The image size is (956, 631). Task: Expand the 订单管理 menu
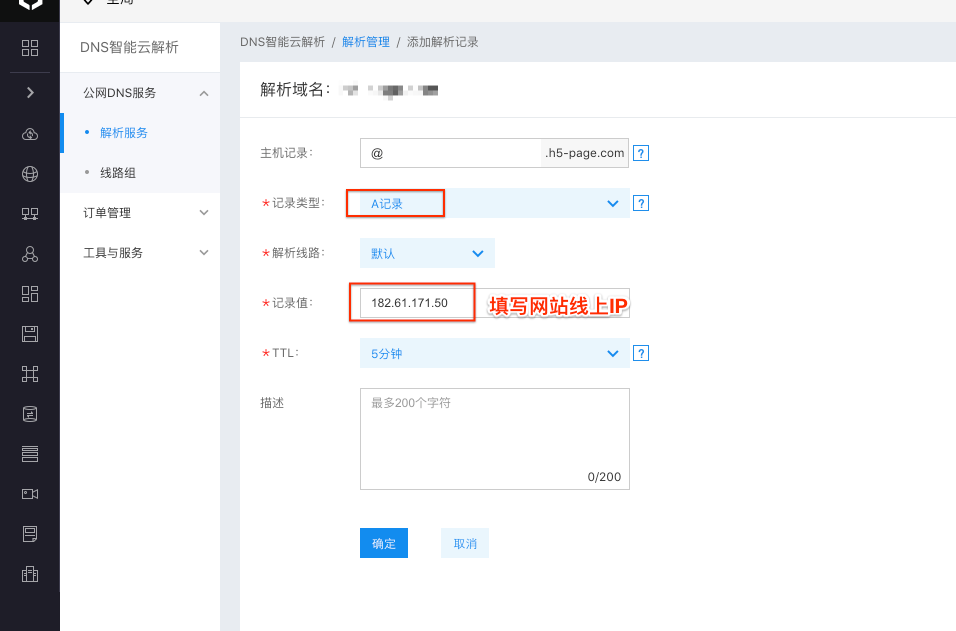coord(204,213)
